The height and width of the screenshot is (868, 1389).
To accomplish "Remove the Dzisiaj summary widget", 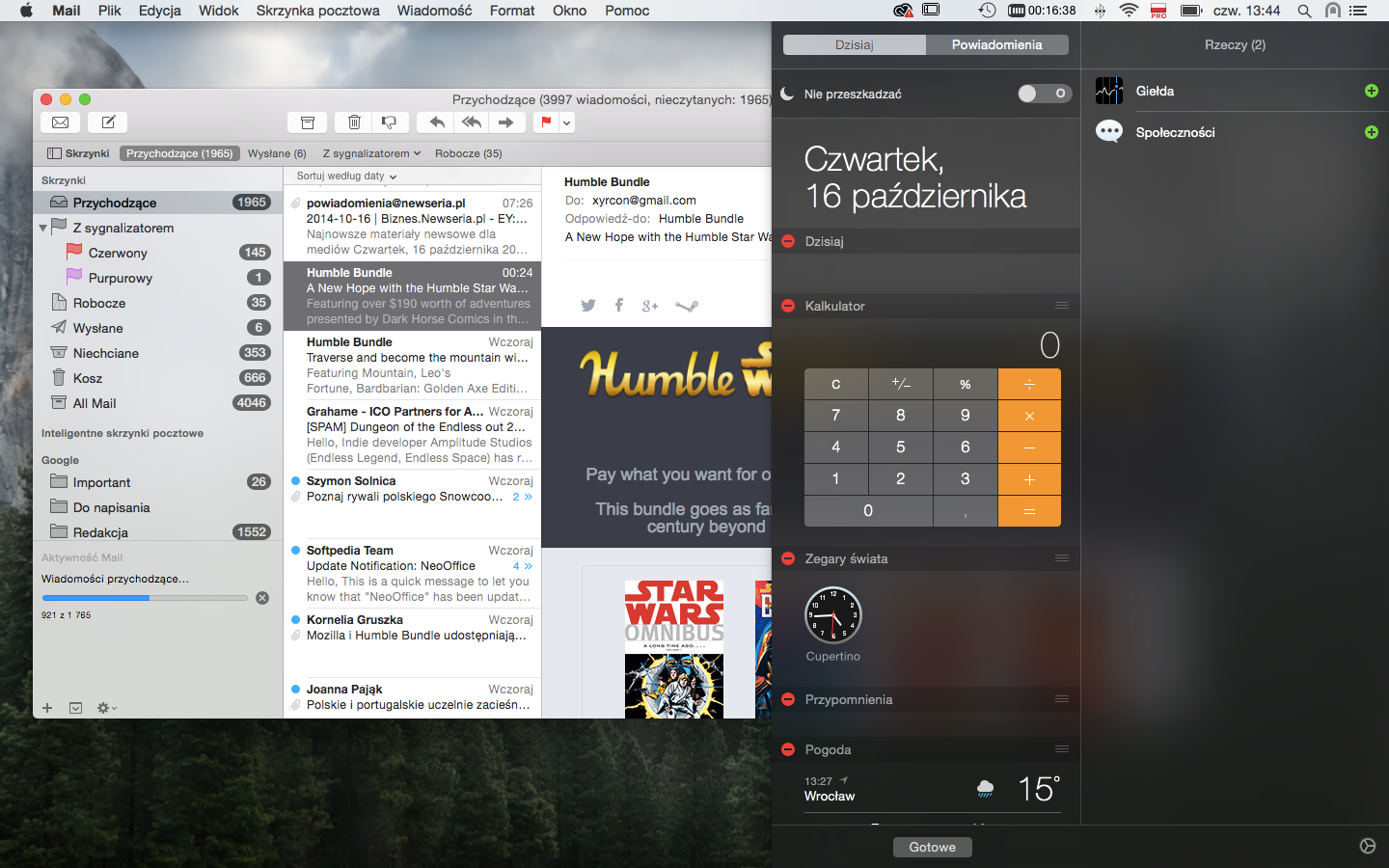I will (788, 241).
